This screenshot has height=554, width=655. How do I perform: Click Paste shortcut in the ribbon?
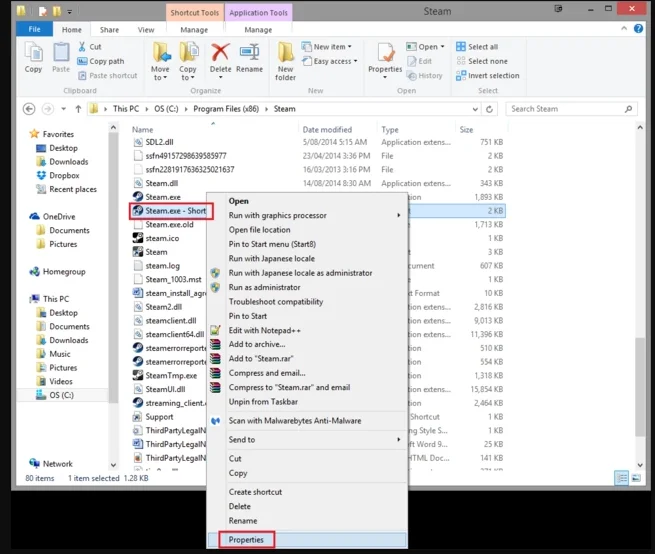pos(108,76)
